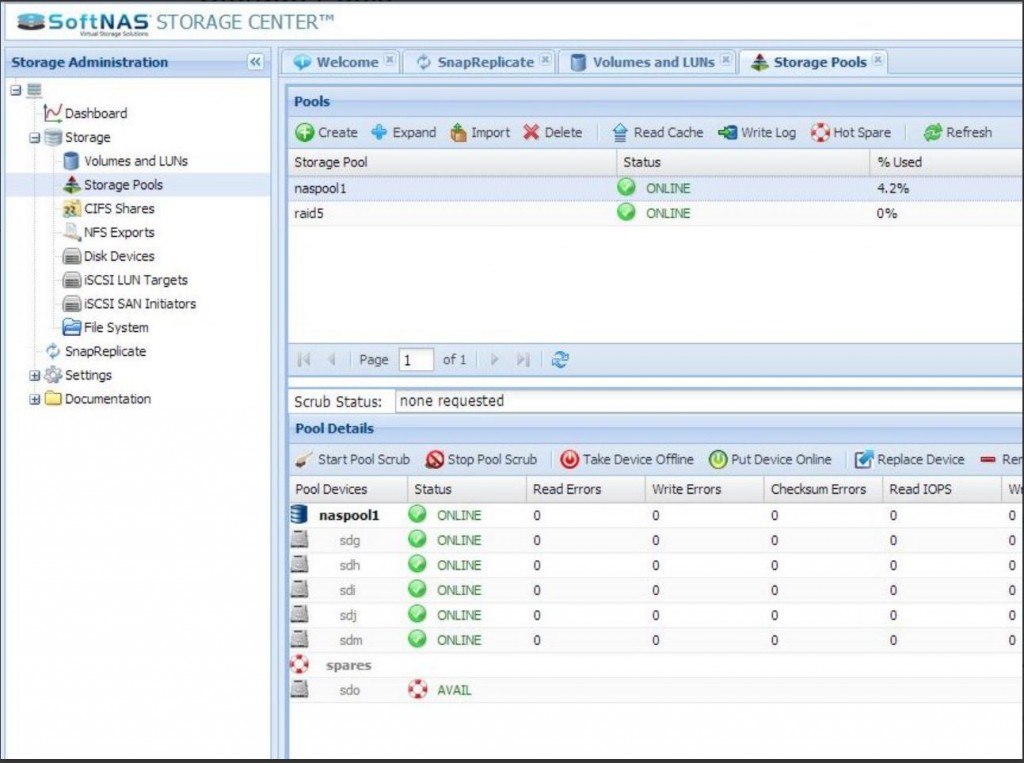Select the naspool1 row in Pools
The height and width of the screenshot is (763, 1024).
(x=656, y=188)
